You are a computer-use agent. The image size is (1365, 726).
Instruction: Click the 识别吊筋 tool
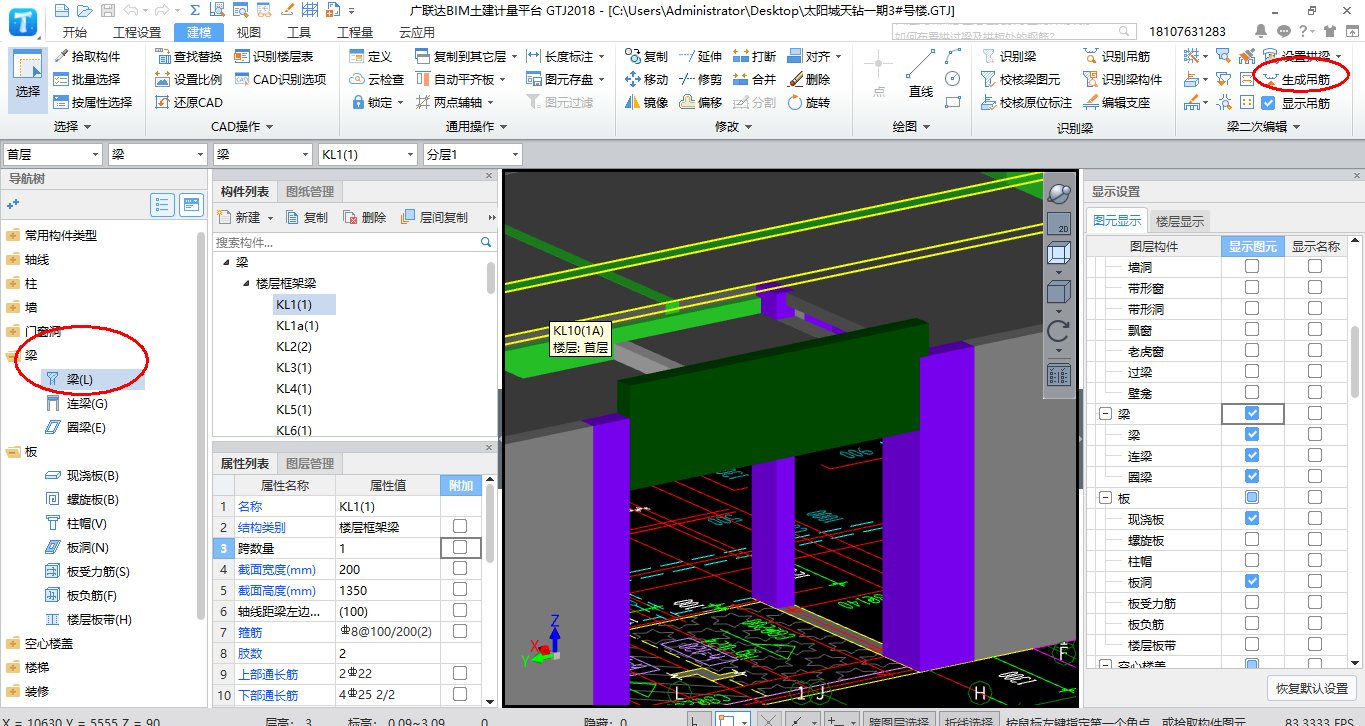coord(1116,56)
